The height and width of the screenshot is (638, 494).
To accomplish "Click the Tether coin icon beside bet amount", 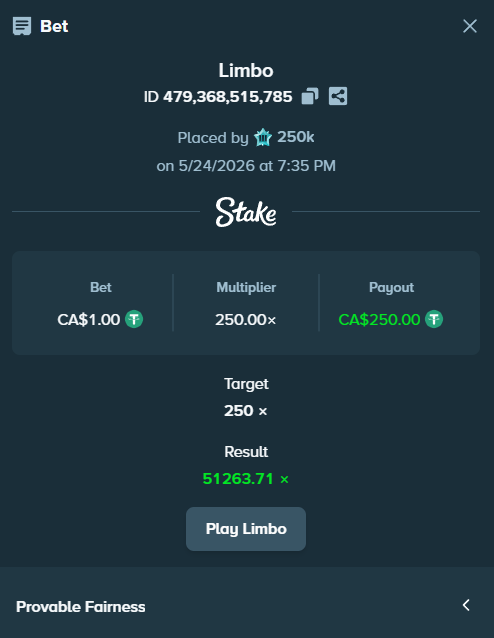I will 134,319.
